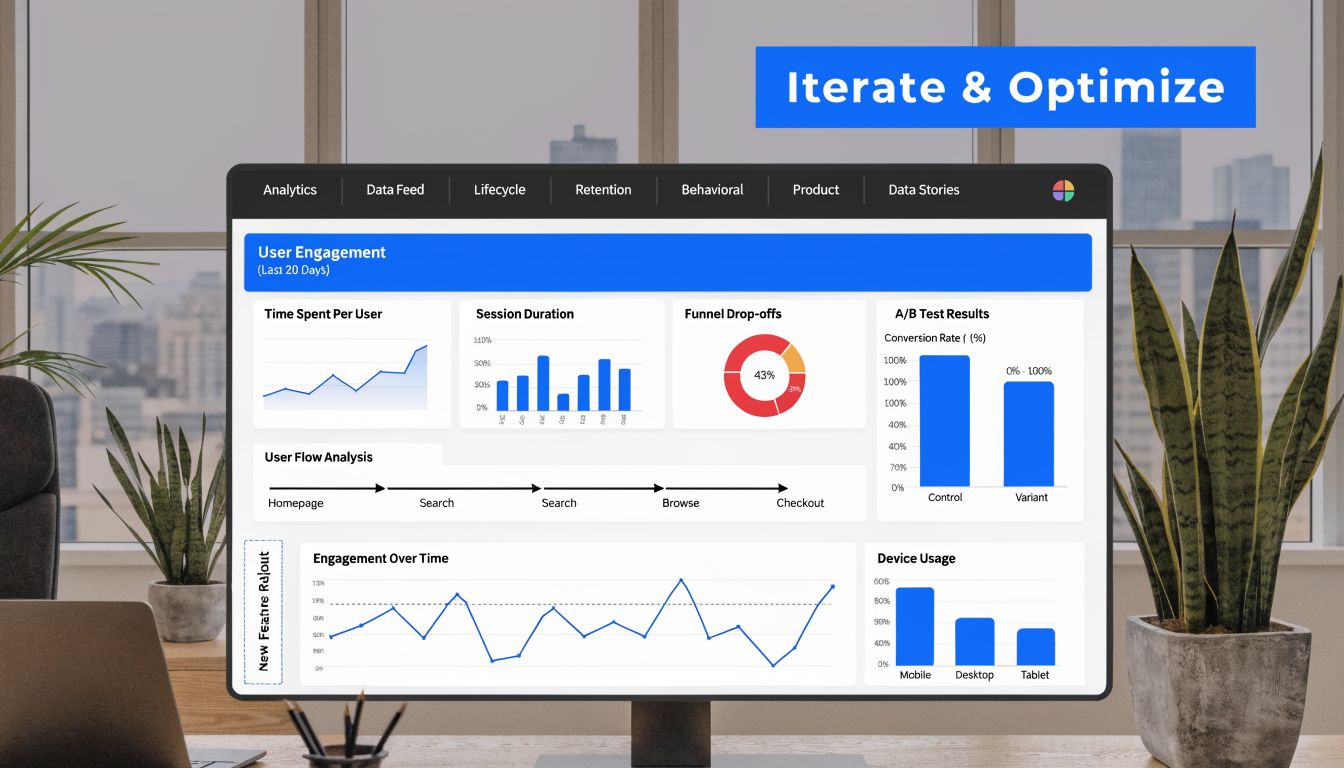The width and height of the screenshot is (1344, 768).
Task: Click the colorful pie logo icon
Action: [1063, 190]
